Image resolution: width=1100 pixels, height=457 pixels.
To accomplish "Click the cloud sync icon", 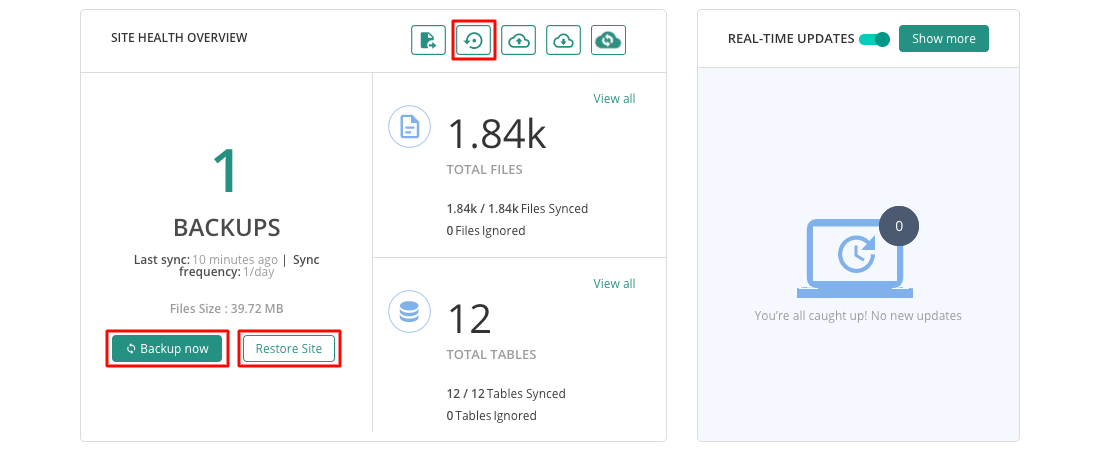I will 608,40.
